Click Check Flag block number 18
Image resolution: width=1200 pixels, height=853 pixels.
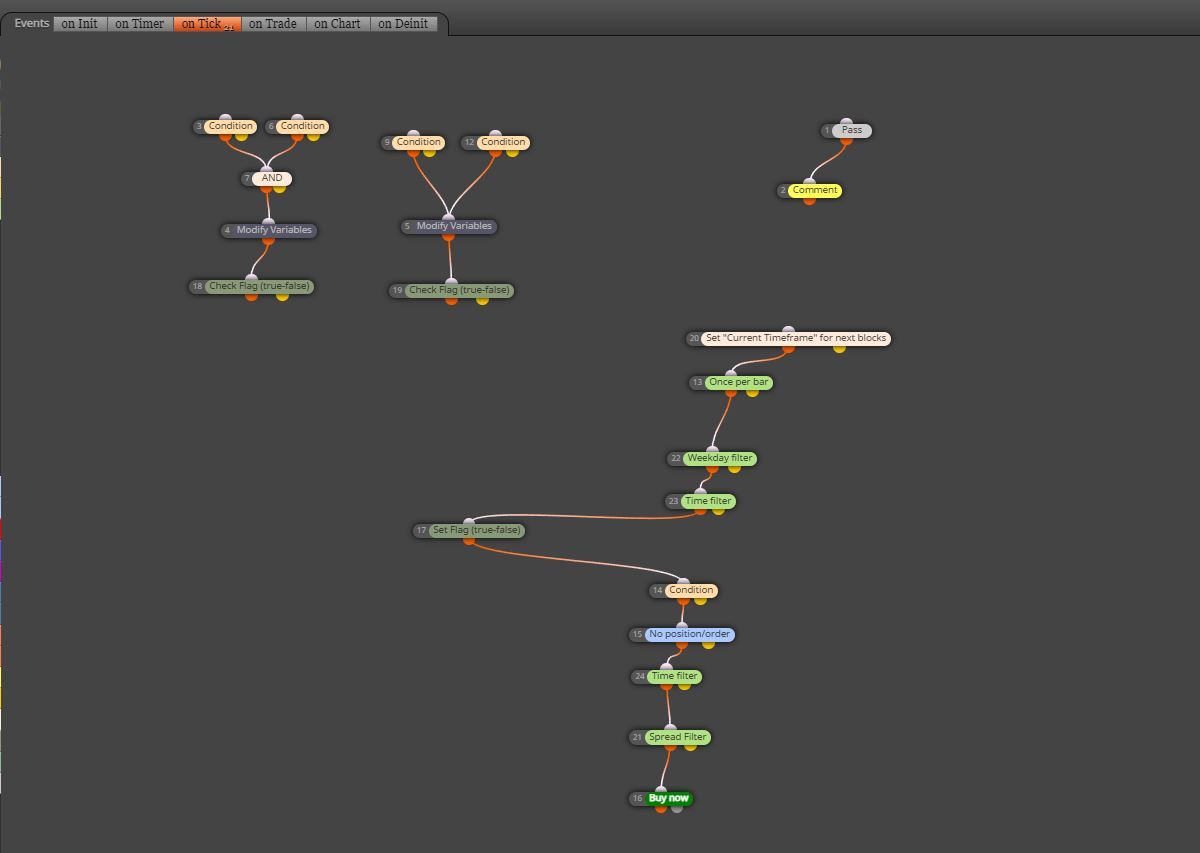click(x=259, y=286)
